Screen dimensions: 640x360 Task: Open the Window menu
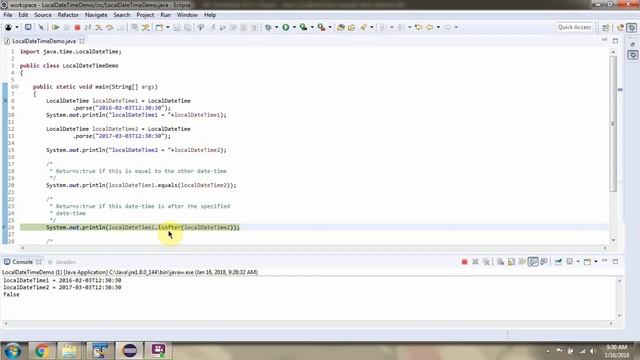(x=187, y=15)
